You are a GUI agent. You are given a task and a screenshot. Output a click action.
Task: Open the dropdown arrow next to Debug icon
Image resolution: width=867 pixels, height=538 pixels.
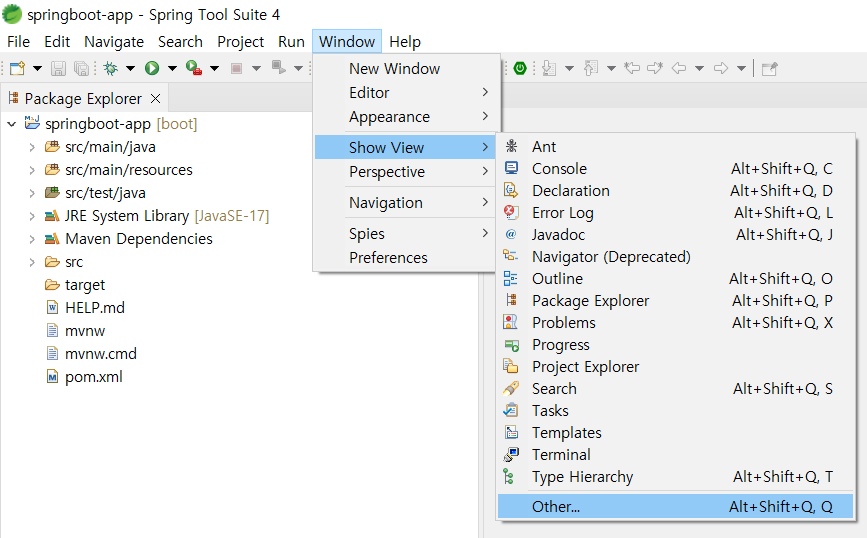[x=130, y=69]
